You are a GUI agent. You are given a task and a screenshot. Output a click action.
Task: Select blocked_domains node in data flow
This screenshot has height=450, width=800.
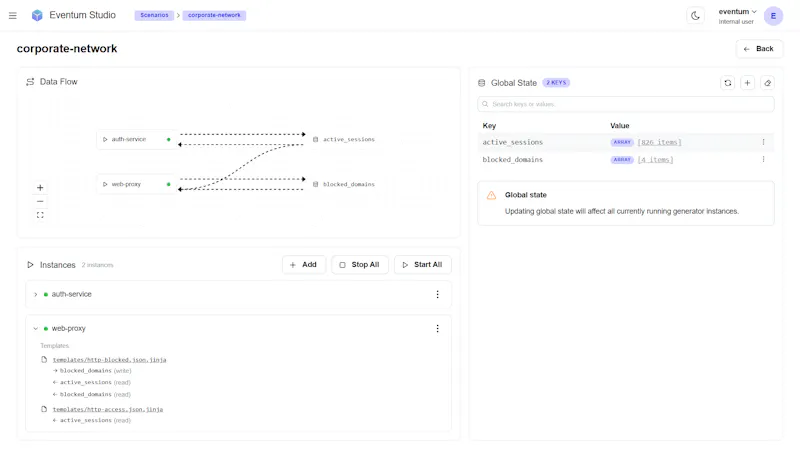tap(344, 184)
